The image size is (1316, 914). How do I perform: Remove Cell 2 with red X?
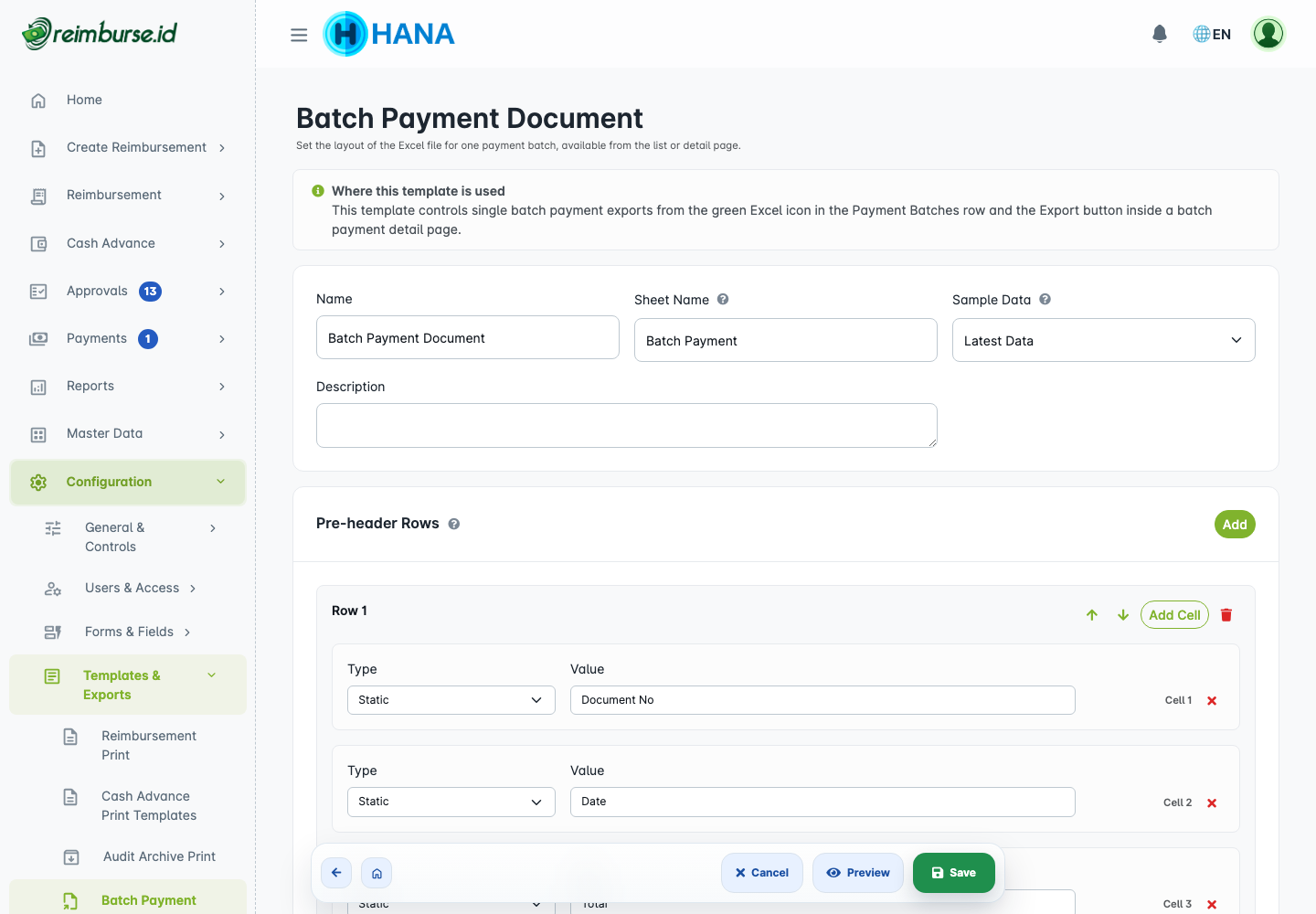[x=1212, y=803]
